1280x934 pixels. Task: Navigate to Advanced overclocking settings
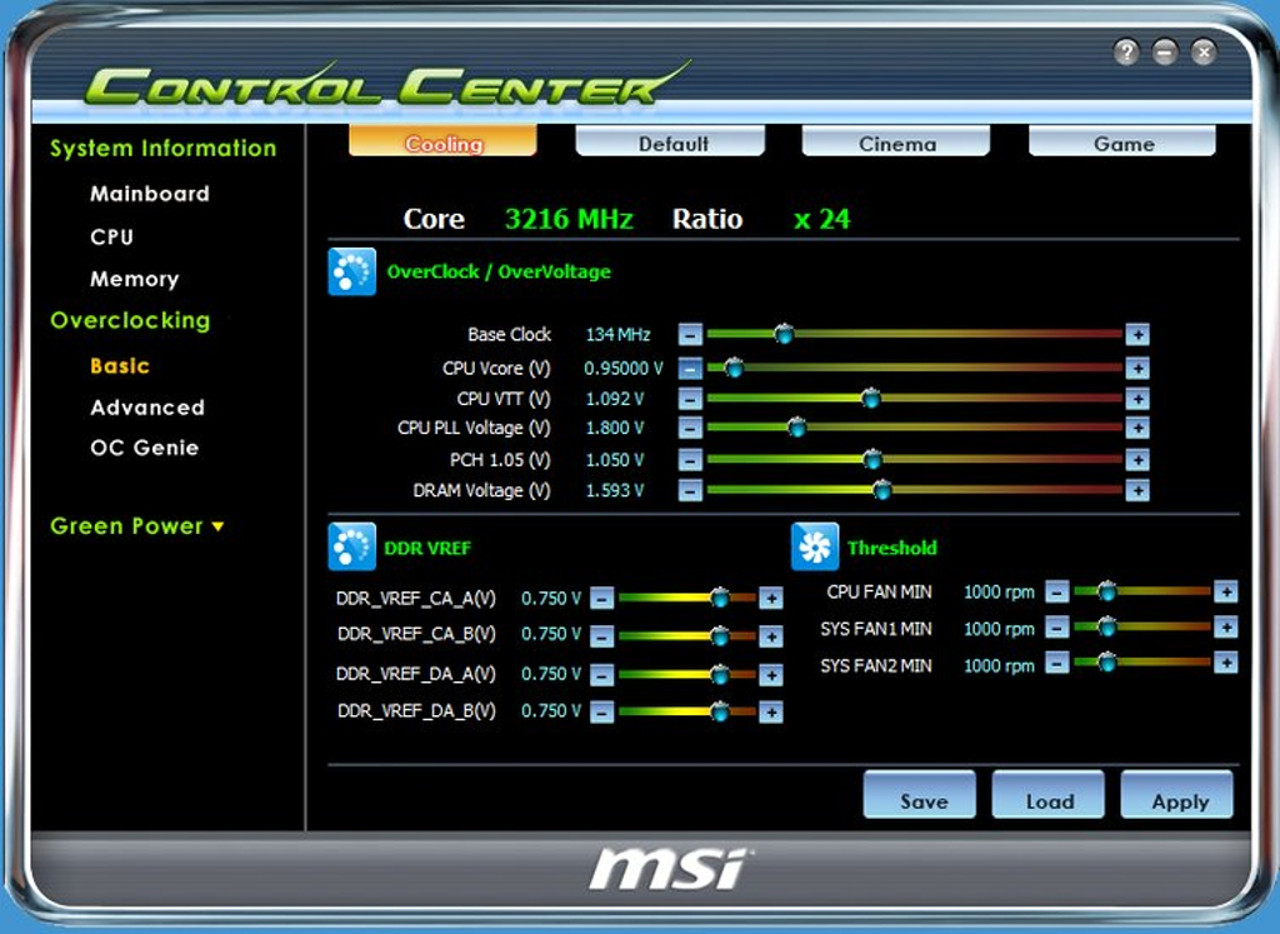[147, 407]
